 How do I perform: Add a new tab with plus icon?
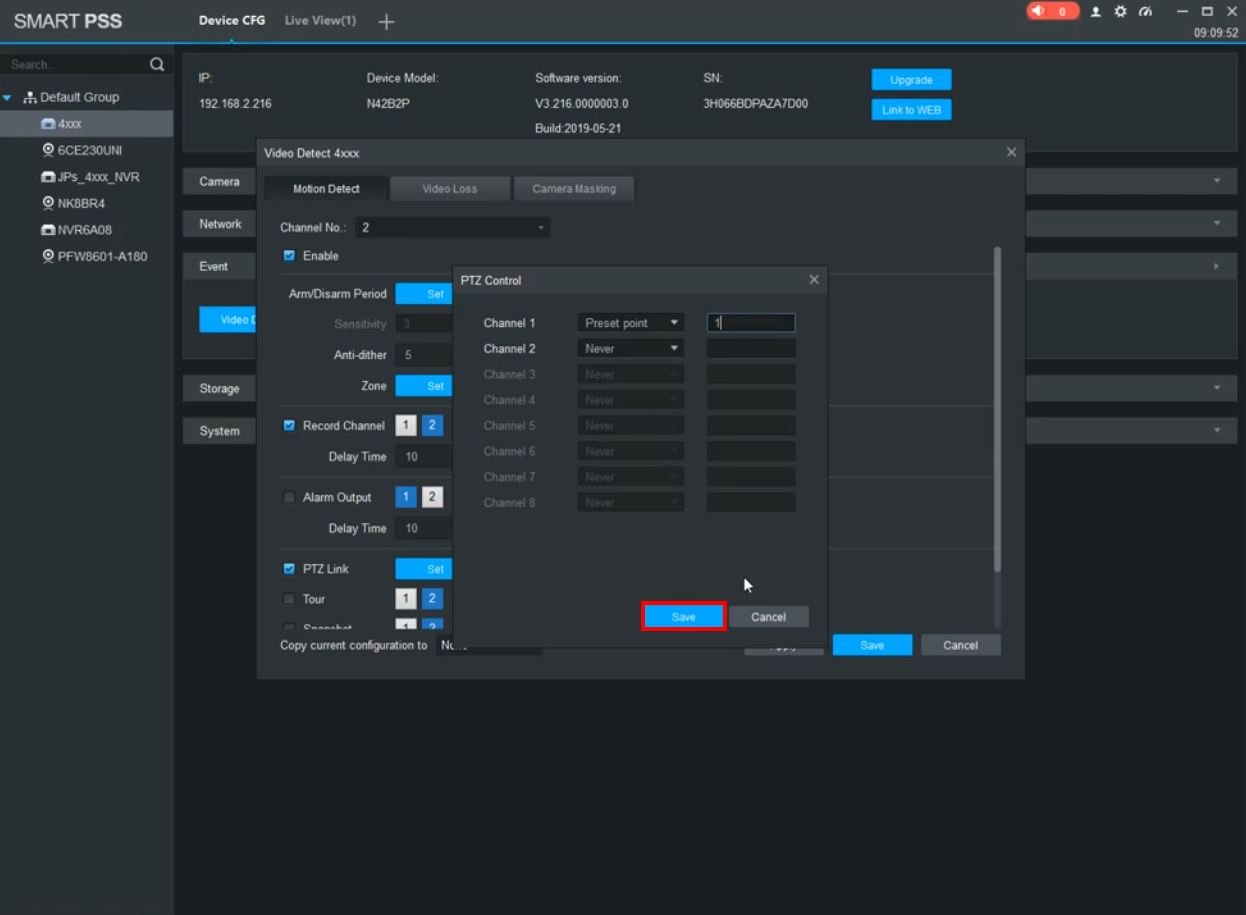(386, 22)
